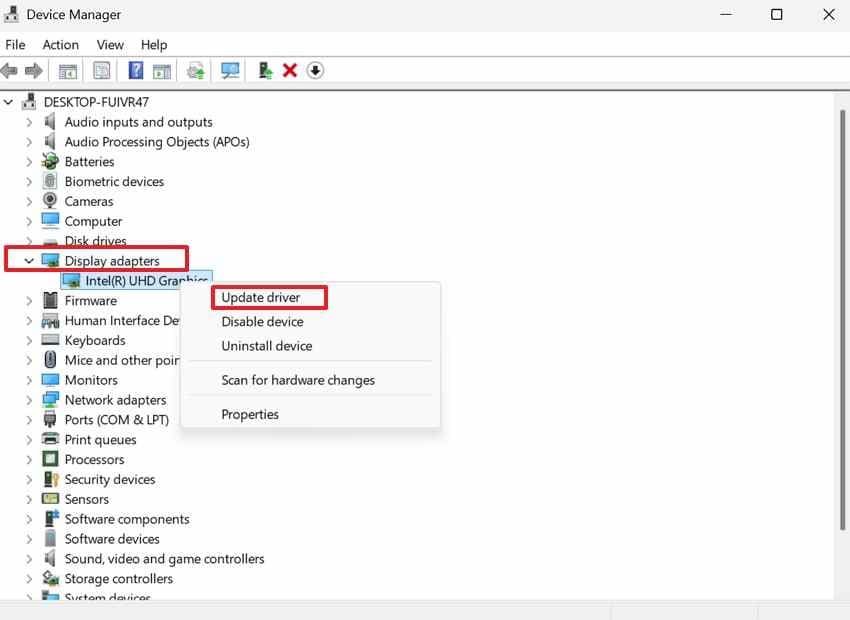Click Scan for hardware changes monitor icon
850x620 pixels.
pos(230,70)
